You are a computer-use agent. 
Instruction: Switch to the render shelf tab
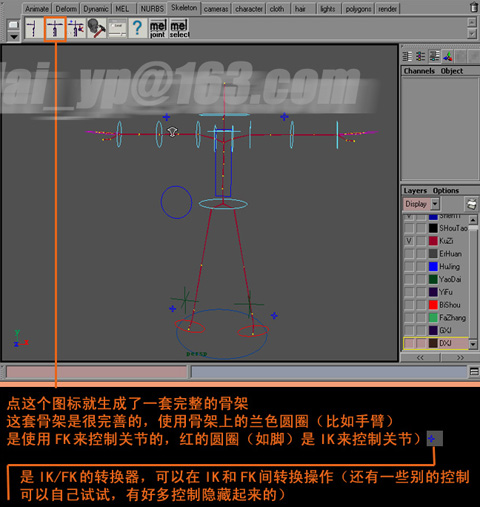click(387, 9)
